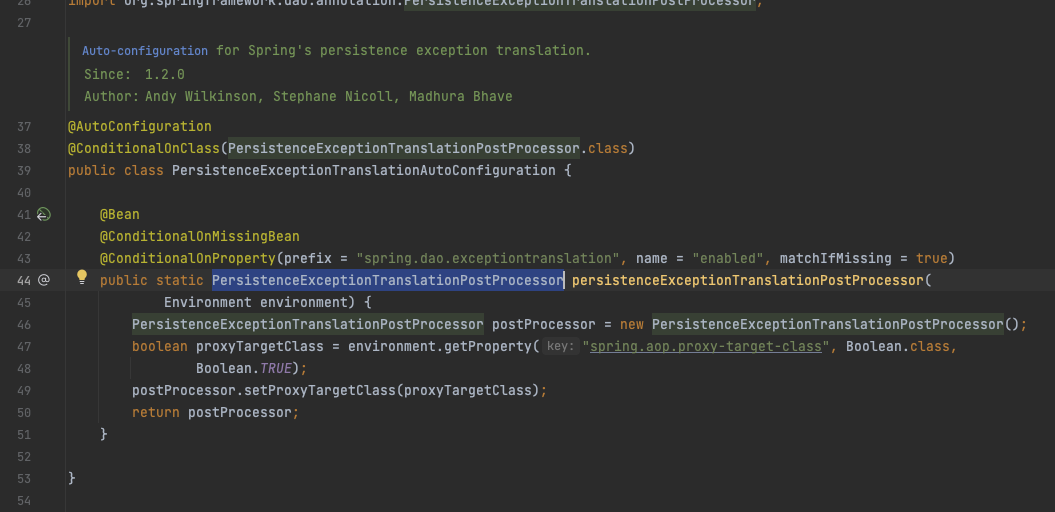This screenshot has height=512, width=1055.
Task: Click the @ gutter marker on line 44
Action: [x=44, y=281]
